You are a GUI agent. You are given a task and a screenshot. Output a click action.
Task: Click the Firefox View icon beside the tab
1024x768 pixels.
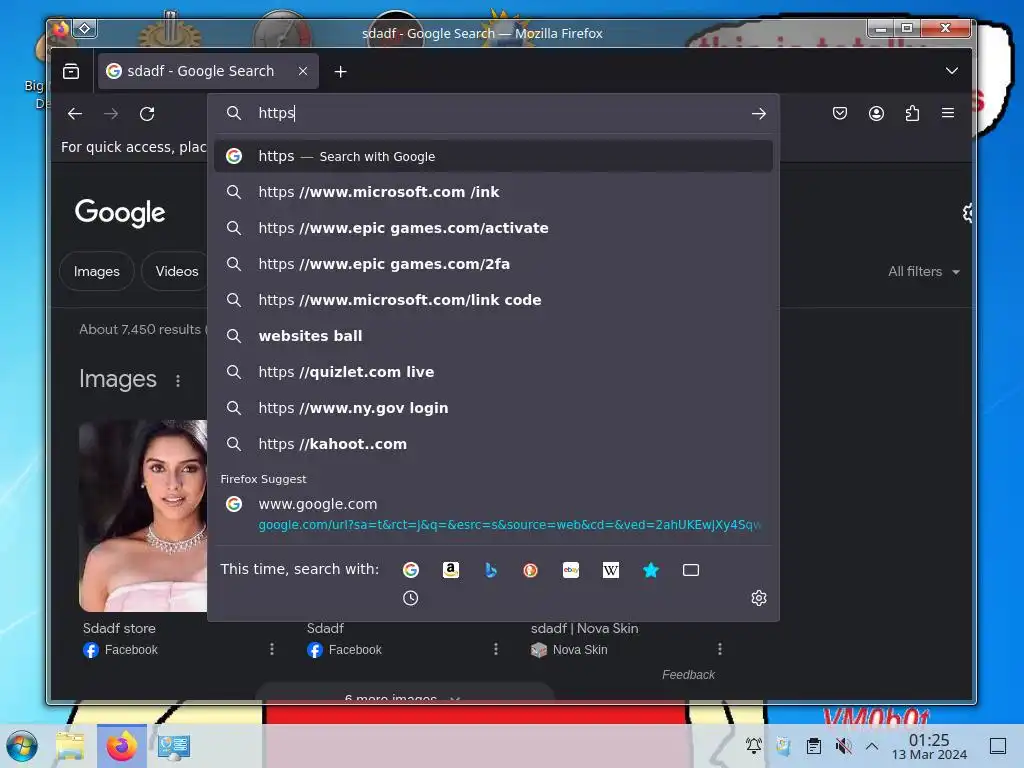(x=71, y=71)
